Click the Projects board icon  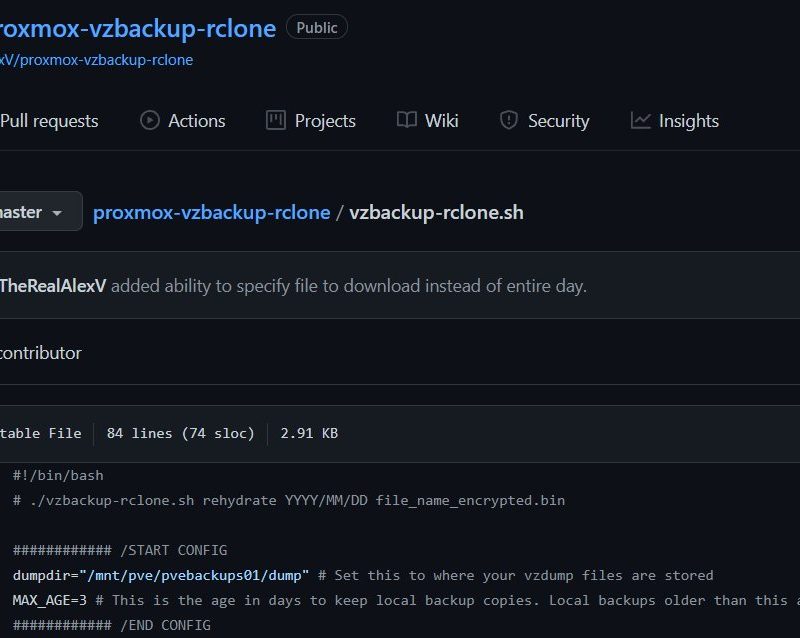(276, 120)
